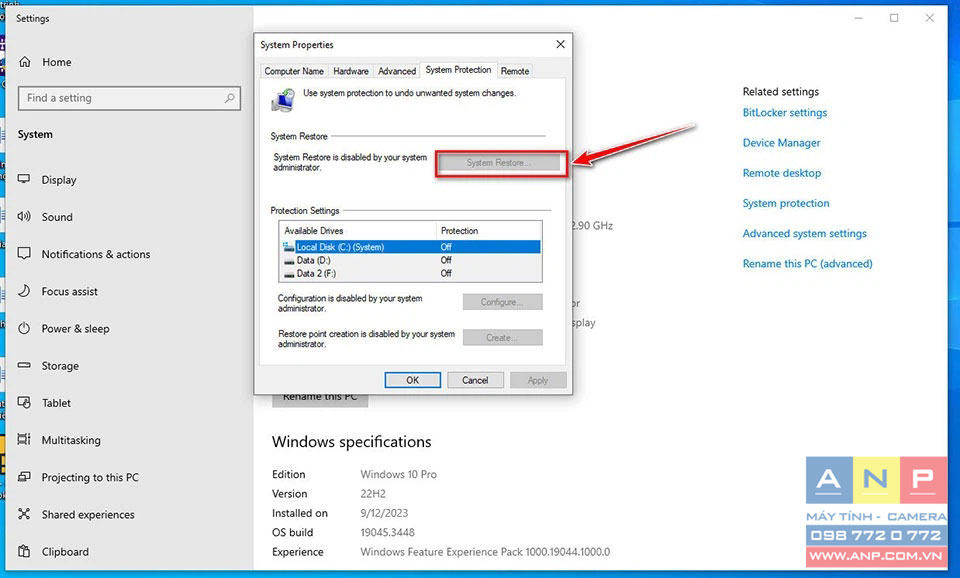Click the Tablet icon in sidebar
960x578 pixels.
pos(24,402)
